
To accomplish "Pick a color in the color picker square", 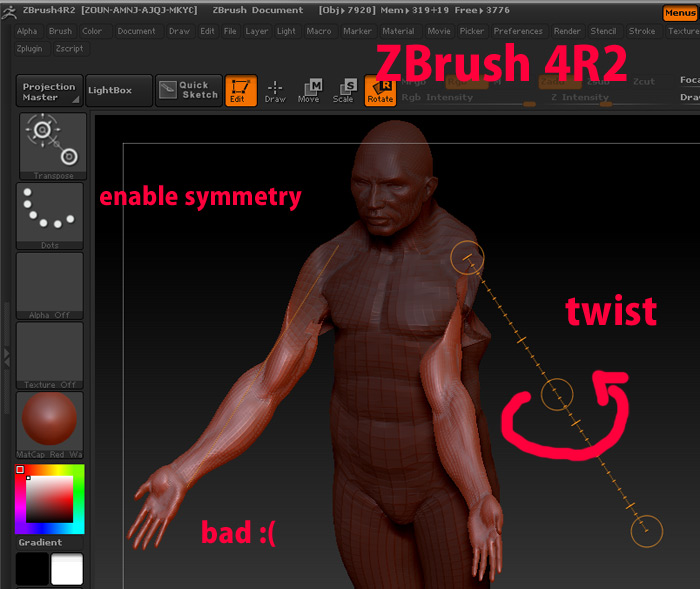I will point(50,499).
